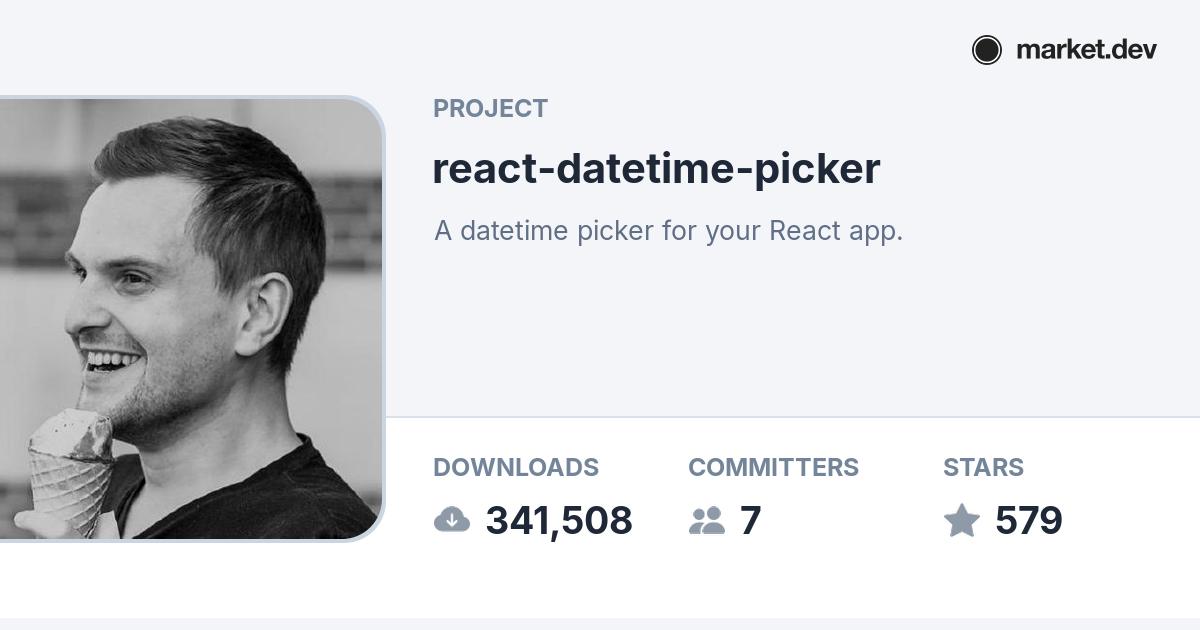Click the committers people icon
Viewport: 1200px width, 630px height.
coord(707,520)
